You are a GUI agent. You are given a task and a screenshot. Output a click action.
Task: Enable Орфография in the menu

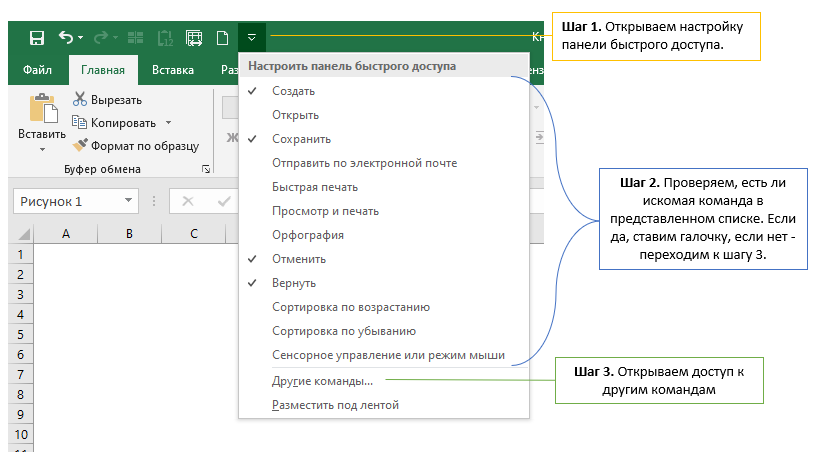point(384,235)
